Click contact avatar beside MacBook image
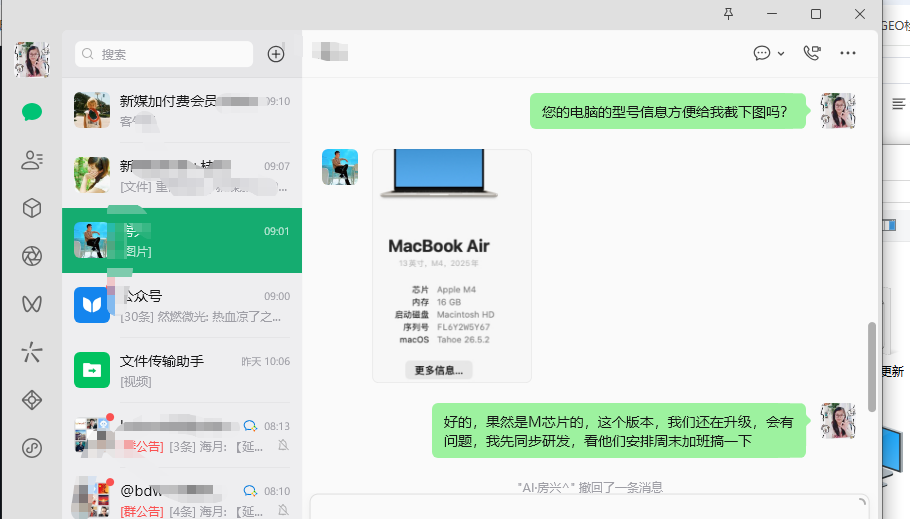Image resolution: width=910 pixels, height=519 pixels. (x=340, y=167)
